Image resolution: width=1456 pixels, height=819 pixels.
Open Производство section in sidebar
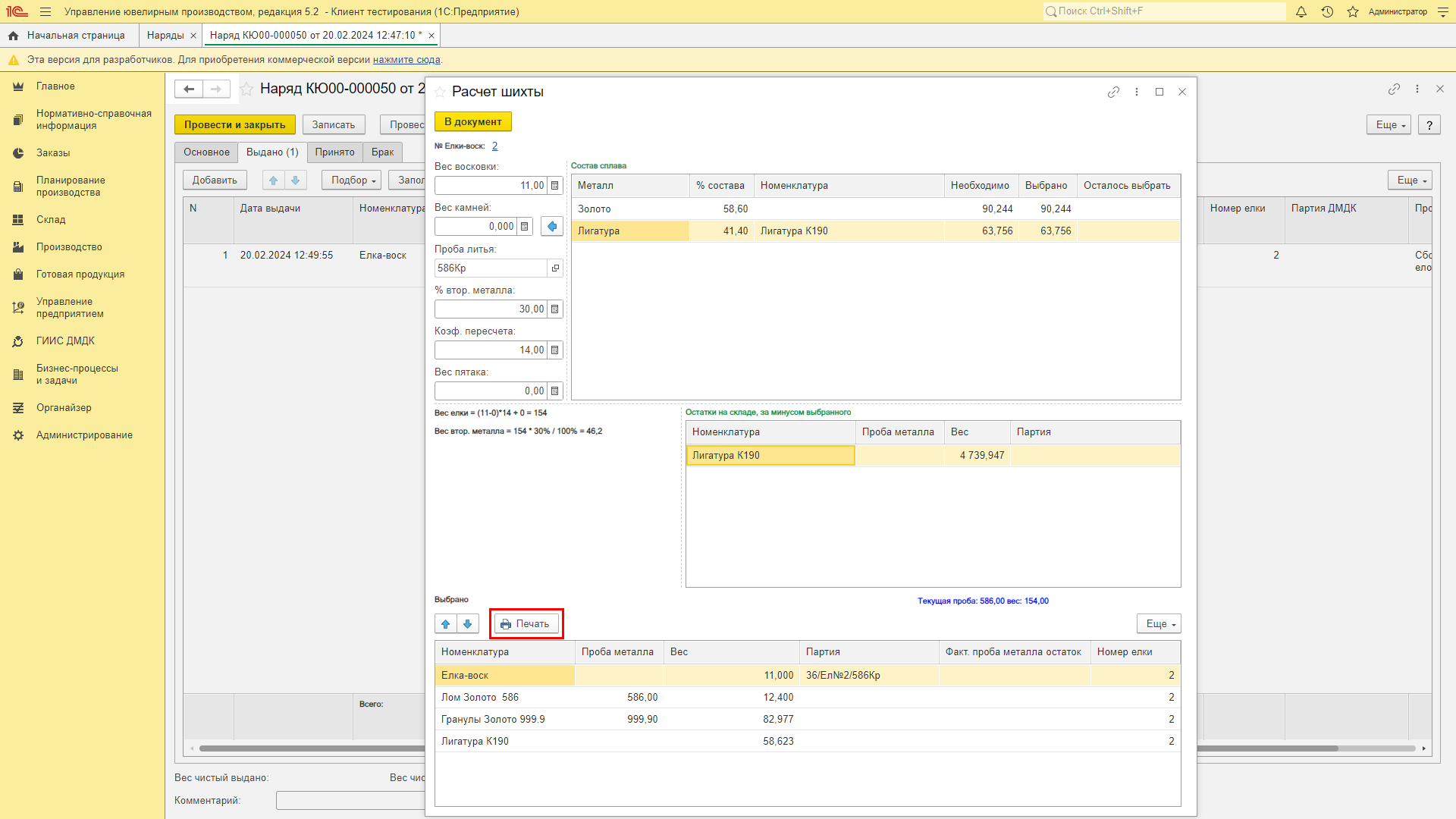click(69, 247)
